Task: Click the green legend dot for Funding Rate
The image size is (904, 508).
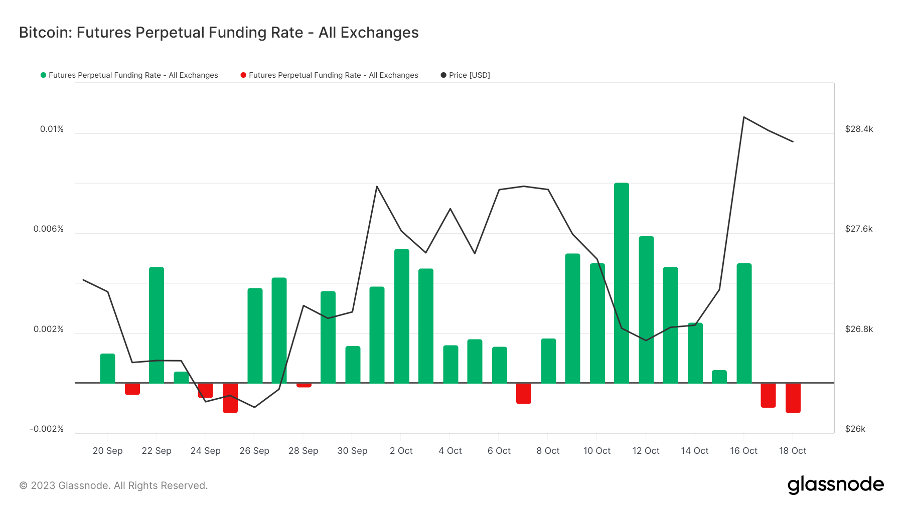Action: (x=43, y=75)
